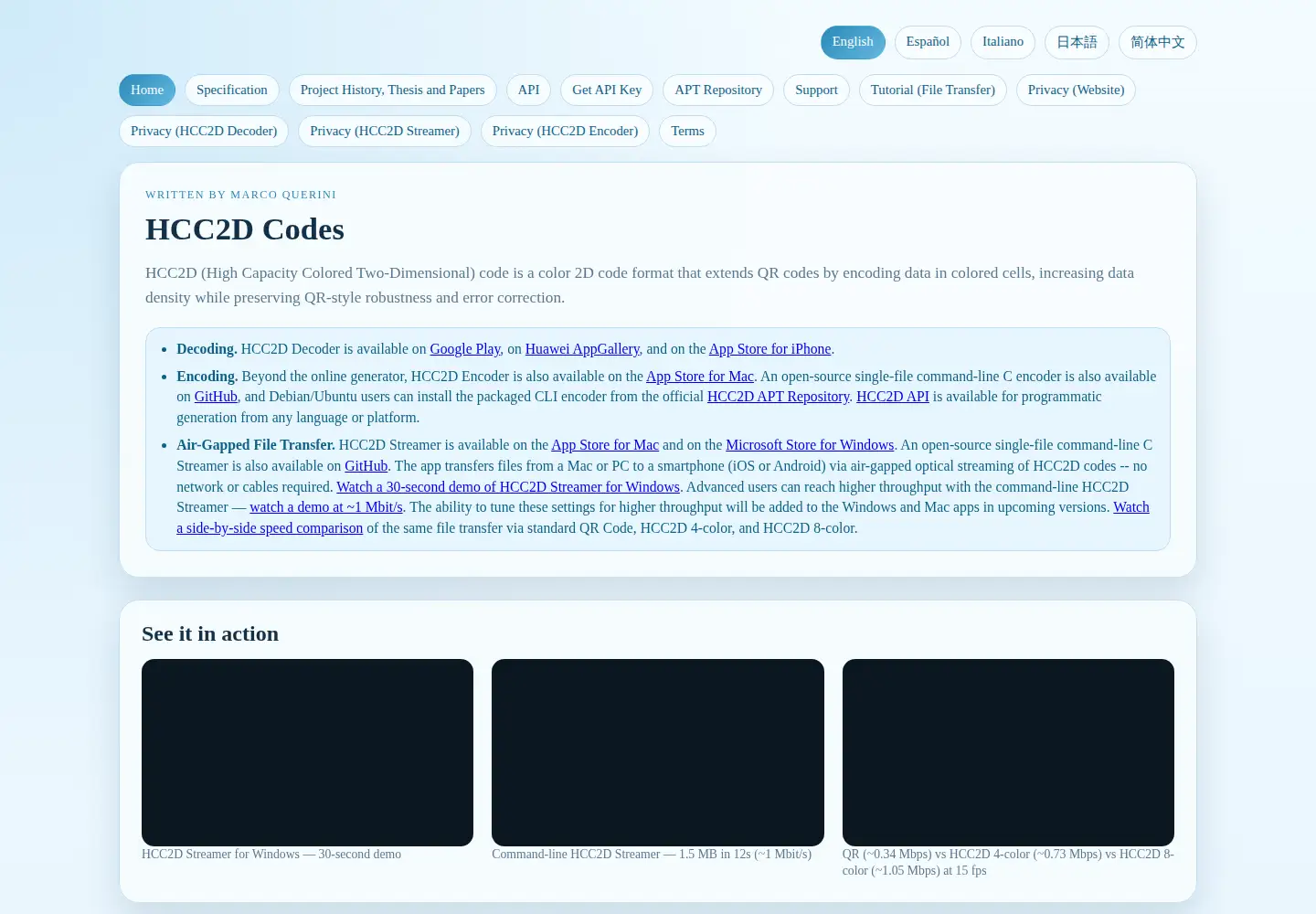Go to the Home nav tab
1316x914 pixels.
(147, 90)
